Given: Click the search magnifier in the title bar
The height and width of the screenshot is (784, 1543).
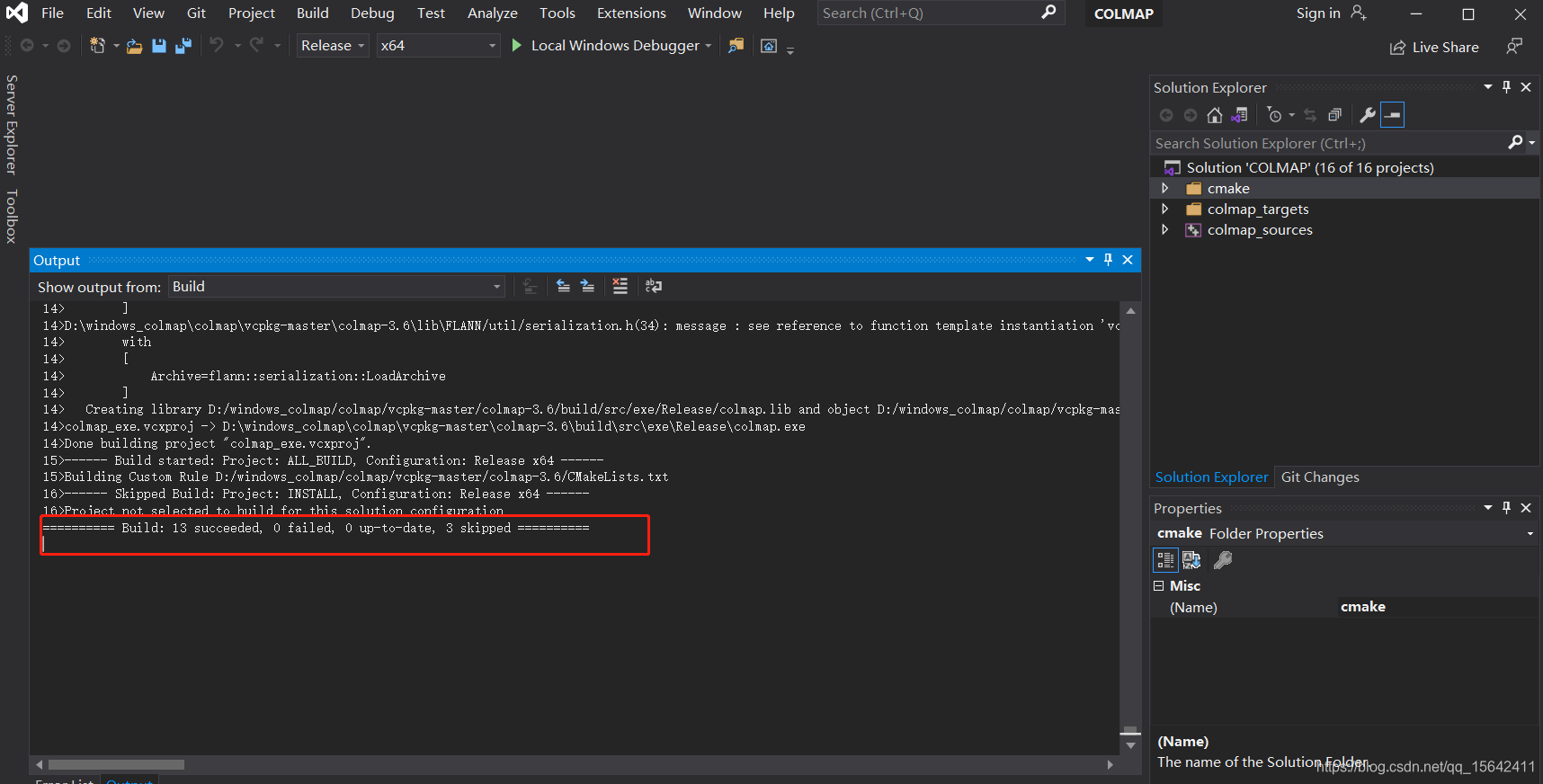Looking at the screenshot, I should [1048, 13].
